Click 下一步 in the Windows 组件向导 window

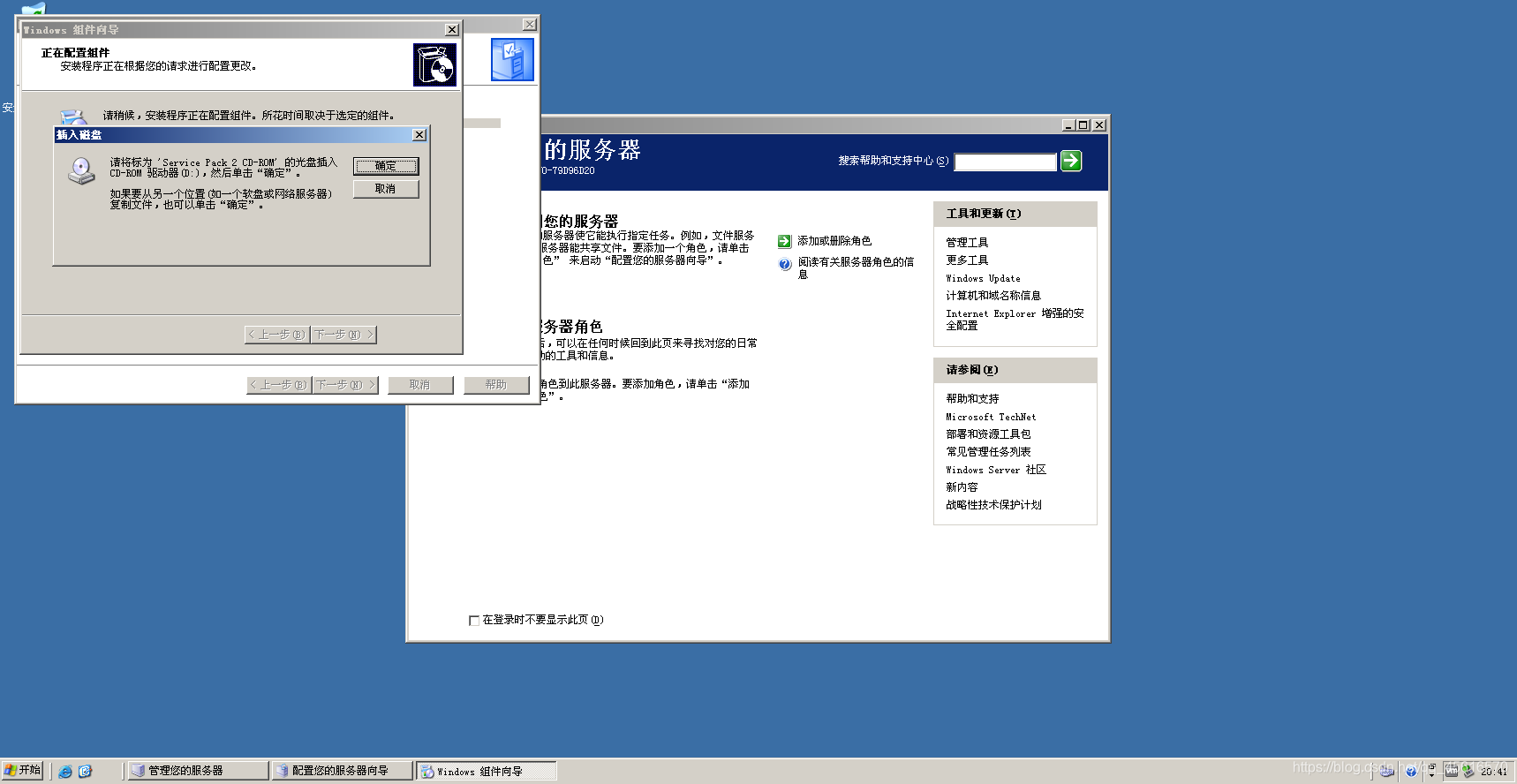pos(343,335)
